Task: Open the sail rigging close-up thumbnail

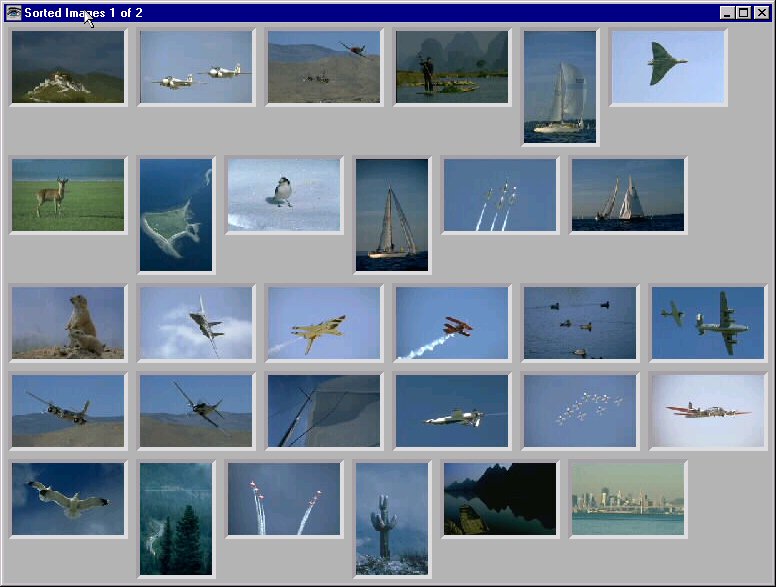Action: pos(324,411)
